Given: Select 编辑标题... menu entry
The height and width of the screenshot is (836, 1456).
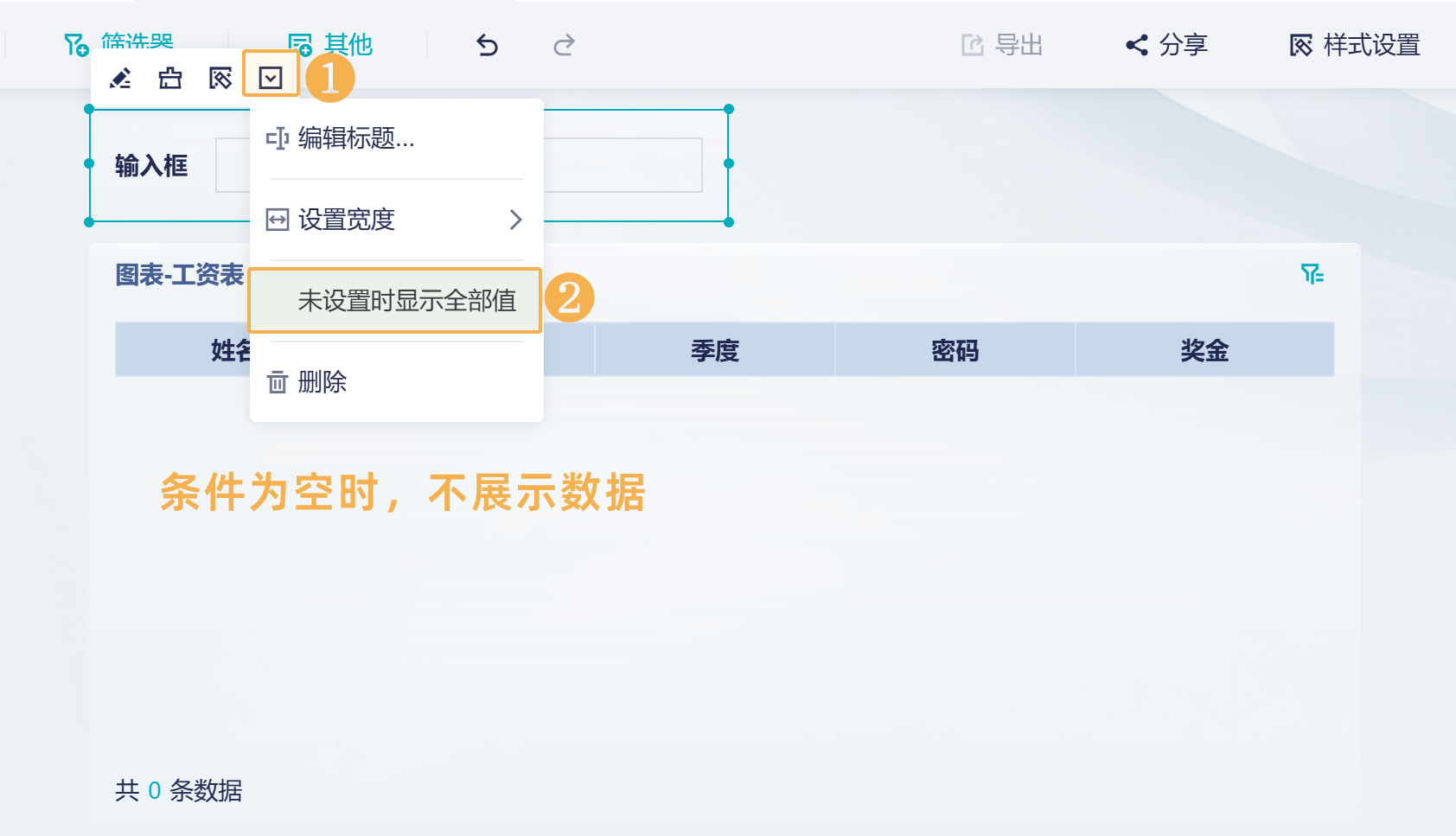Looking at the screenshot, I should point(397,138).
